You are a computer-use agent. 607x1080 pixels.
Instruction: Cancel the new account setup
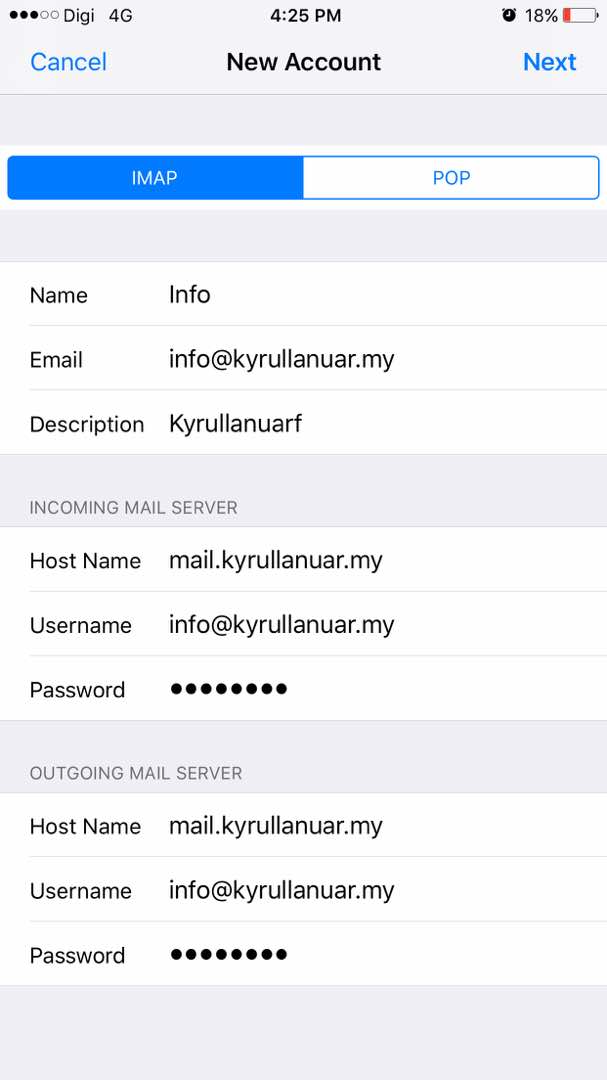click(68, 62)
